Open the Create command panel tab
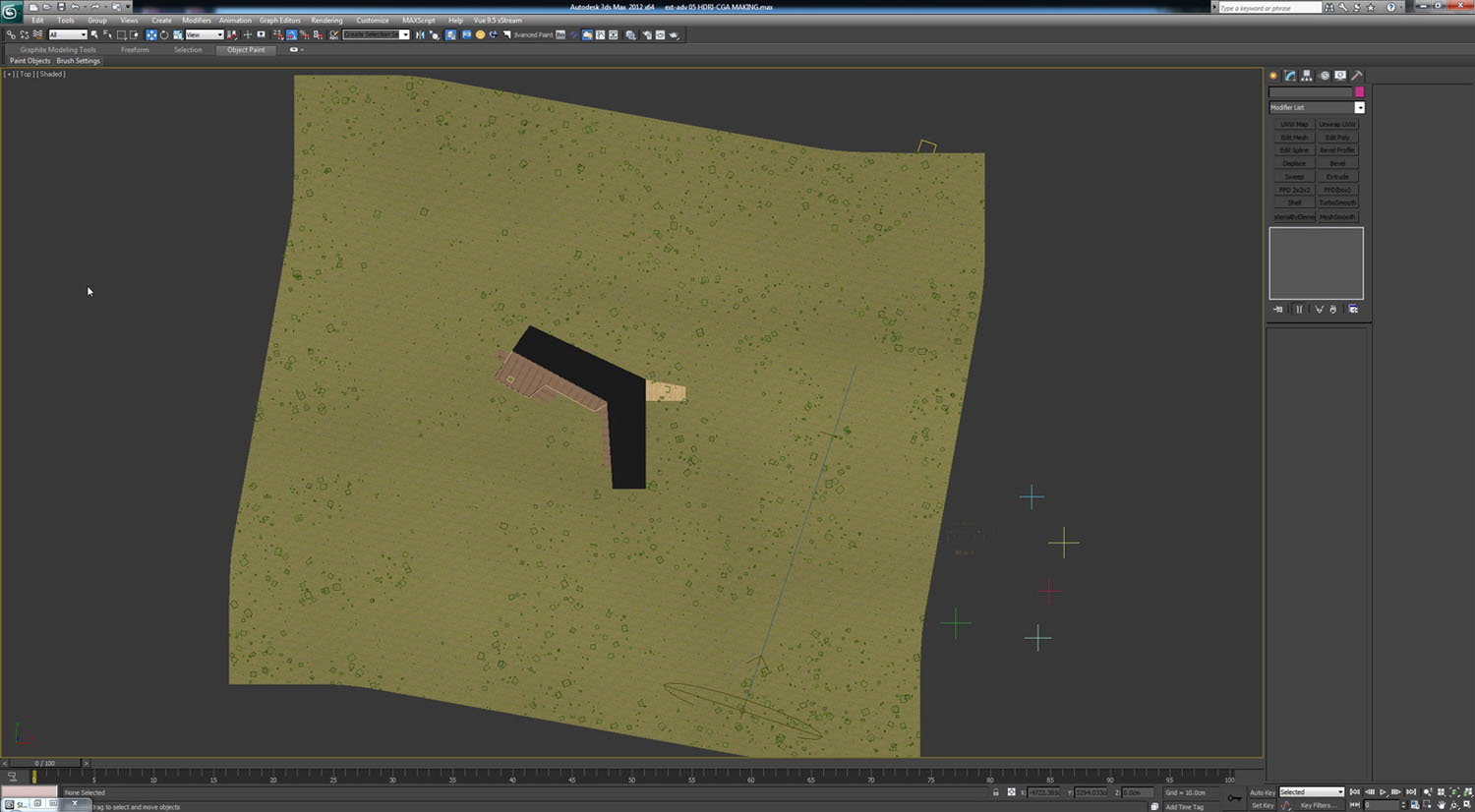 [x=1272, y=76]
